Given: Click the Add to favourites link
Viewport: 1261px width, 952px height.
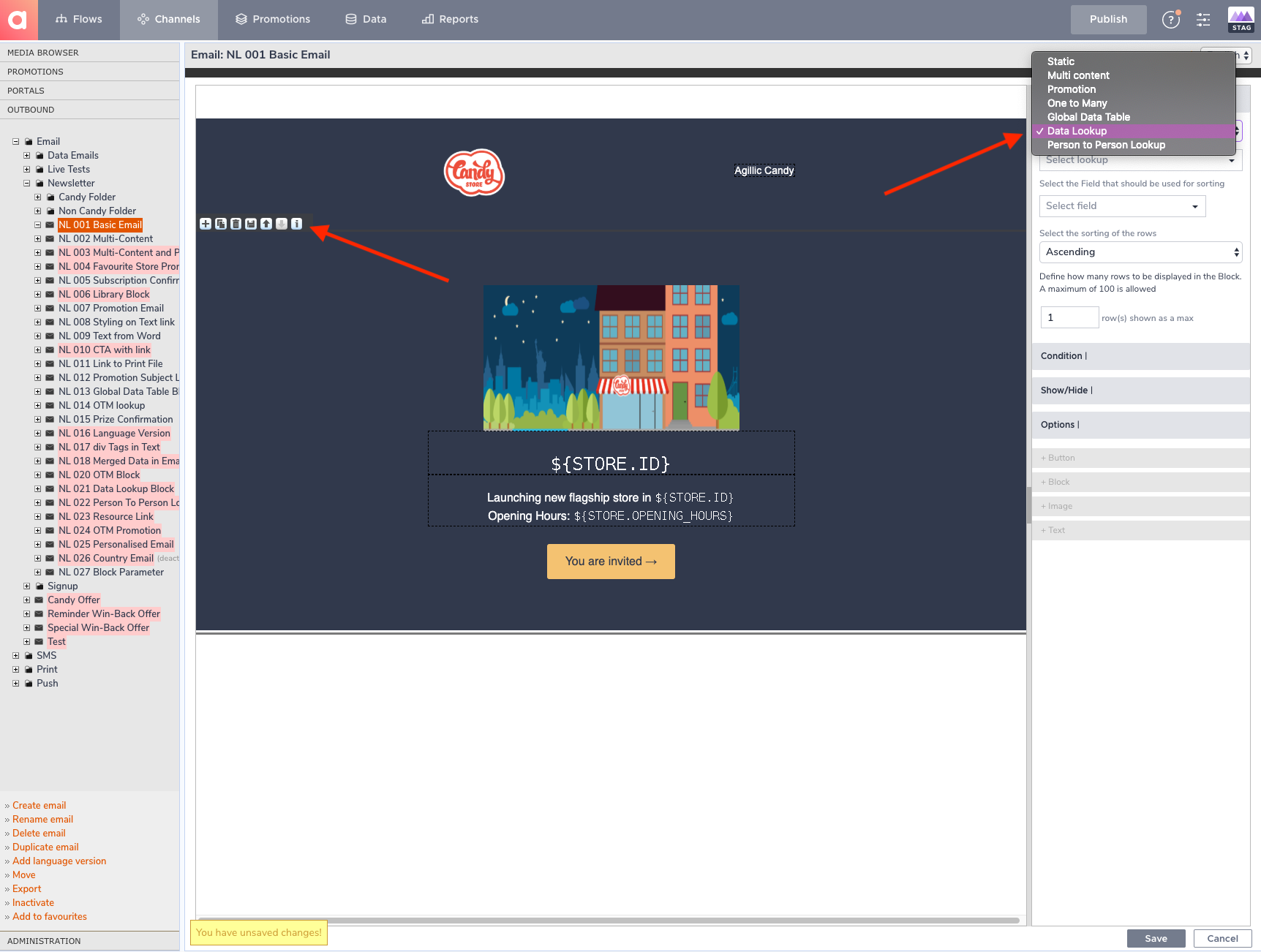Looking at the screenshot, I should click(50, 917).
